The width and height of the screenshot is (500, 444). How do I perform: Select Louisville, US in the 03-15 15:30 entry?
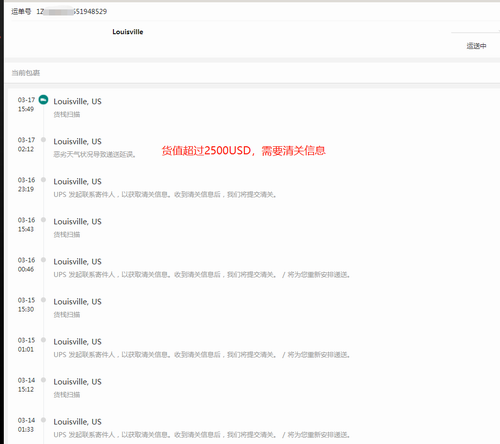click(77, 301)
